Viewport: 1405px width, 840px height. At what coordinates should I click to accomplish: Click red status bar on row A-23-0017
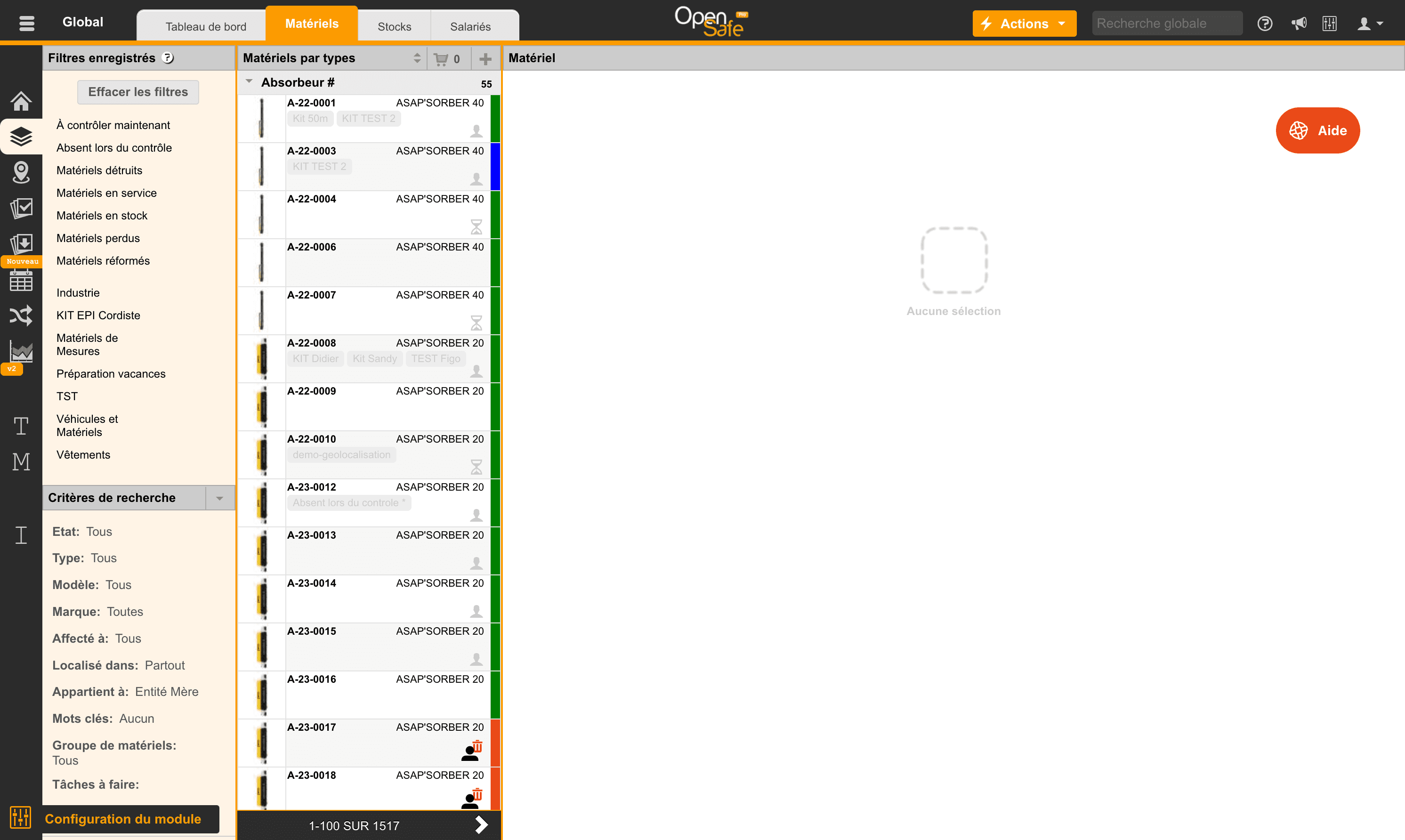pyautogui.click(x=495, y=743)
